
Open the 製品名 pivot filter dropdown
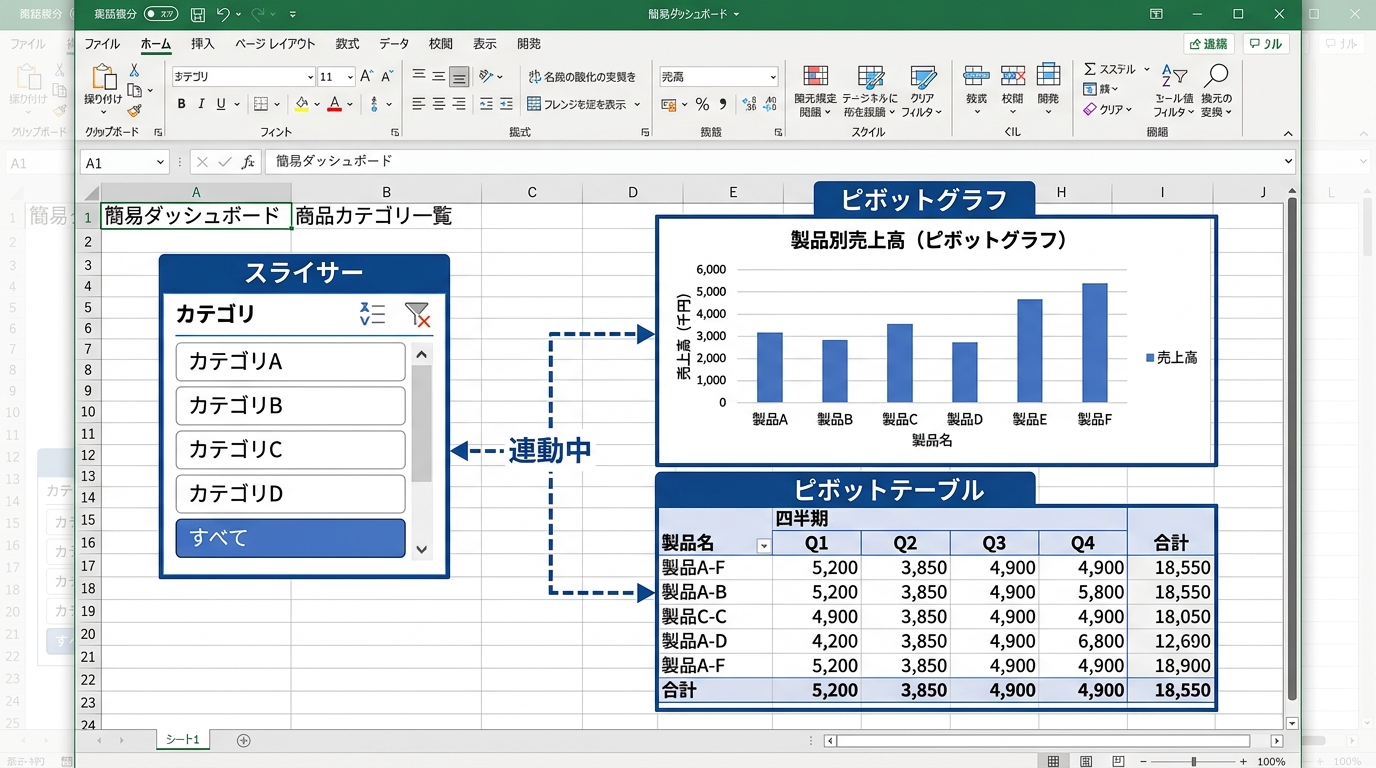click(764, 546)
